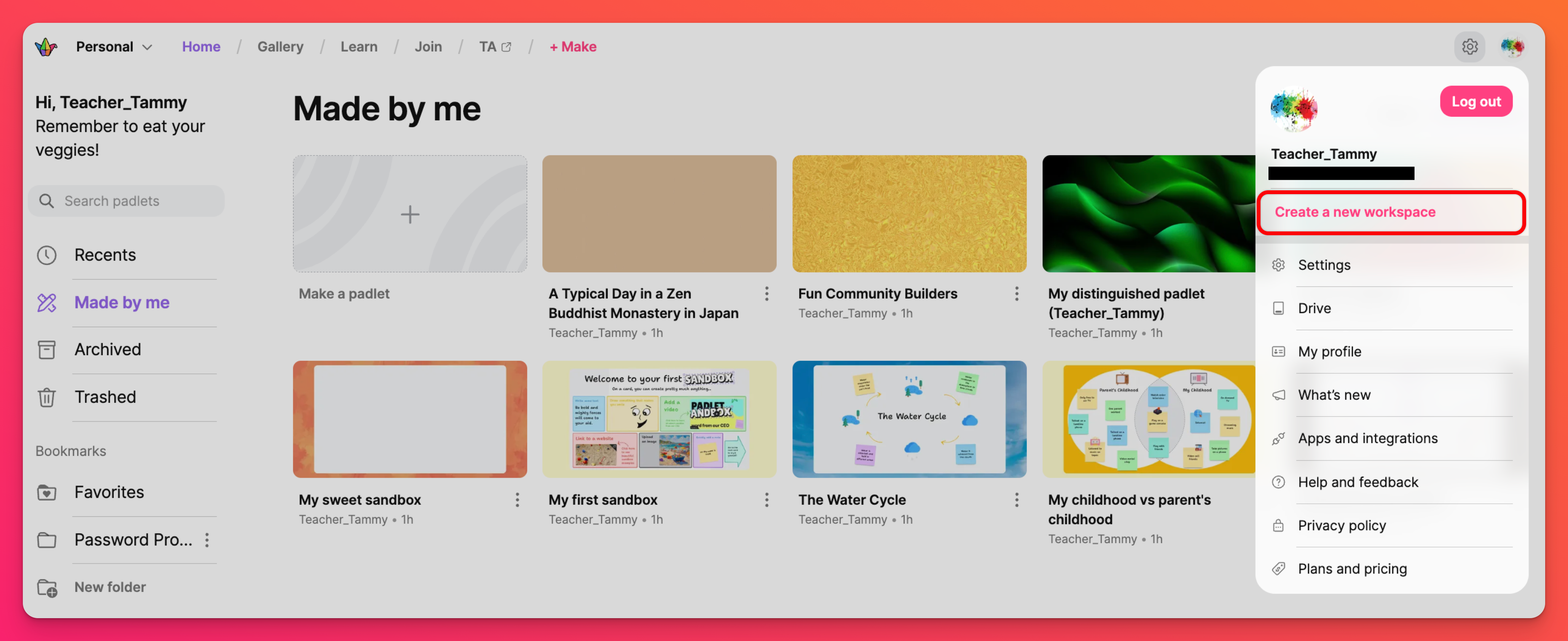The image size is (1568, 641).
Task: Open Trashed via the trash icon
Action: click(47, 397)
